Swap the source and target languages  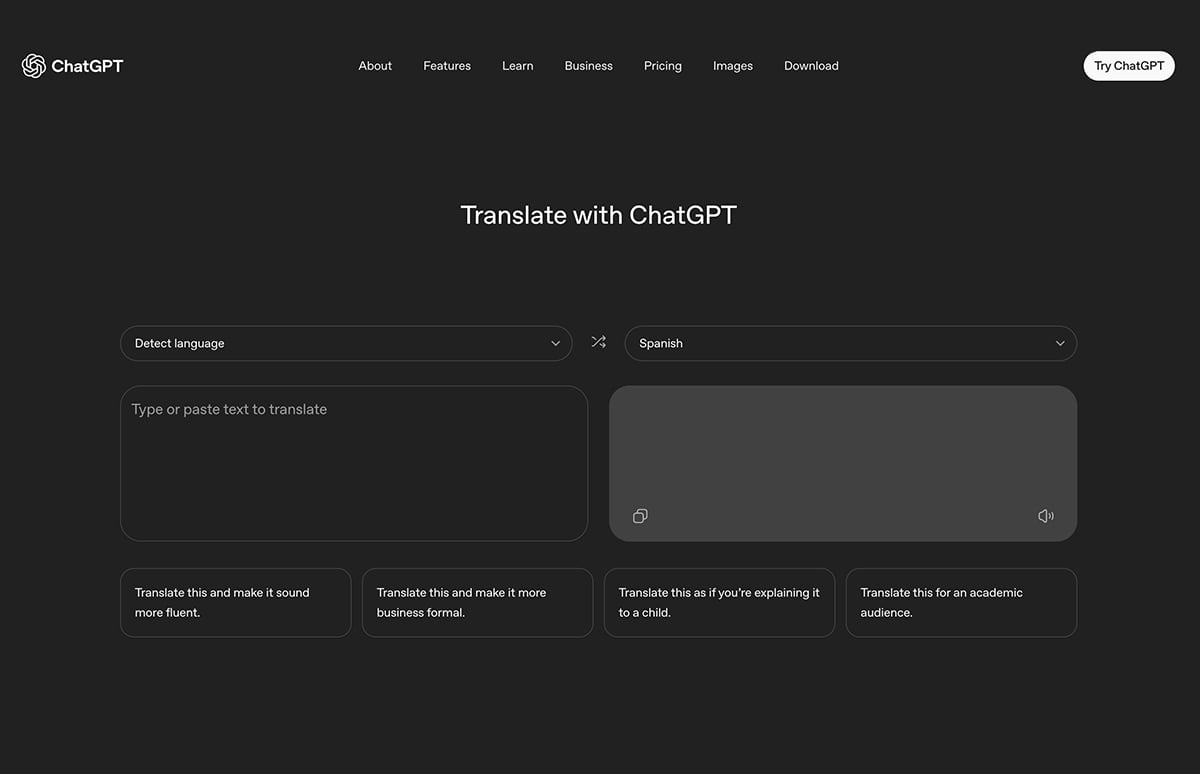pos(598,342)
